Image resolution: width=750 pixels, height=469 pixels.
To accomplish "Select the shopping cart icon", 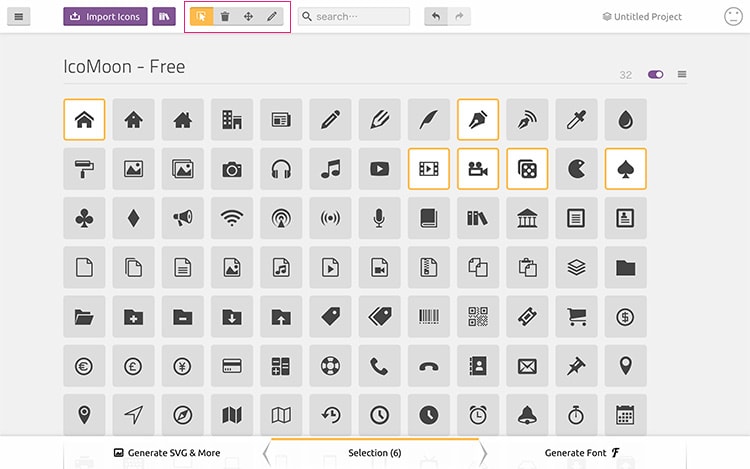I will (x=576, y=316).
